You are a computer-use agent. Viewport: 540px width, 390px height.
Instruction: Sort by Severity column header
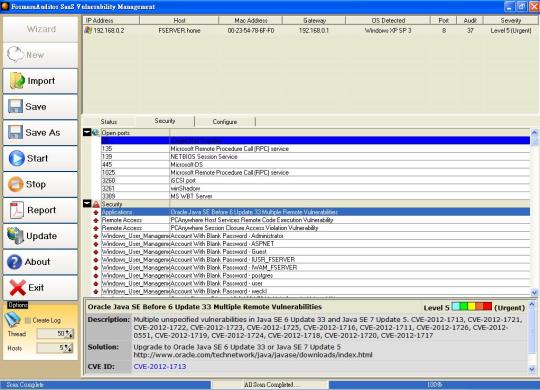511,20
